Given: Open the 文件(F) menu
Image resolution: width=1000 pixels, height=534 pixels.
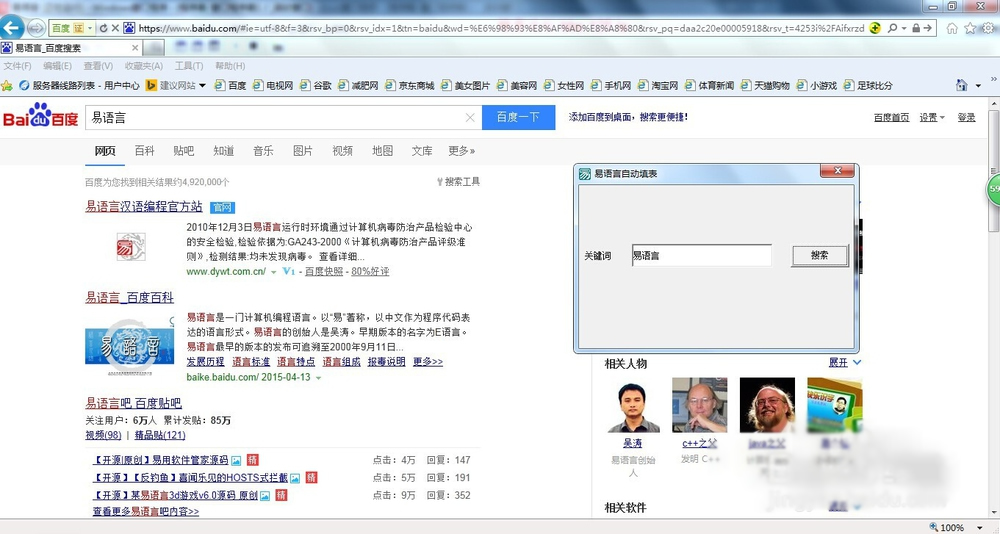Looking at the screenshot, I should coord(17,66).
